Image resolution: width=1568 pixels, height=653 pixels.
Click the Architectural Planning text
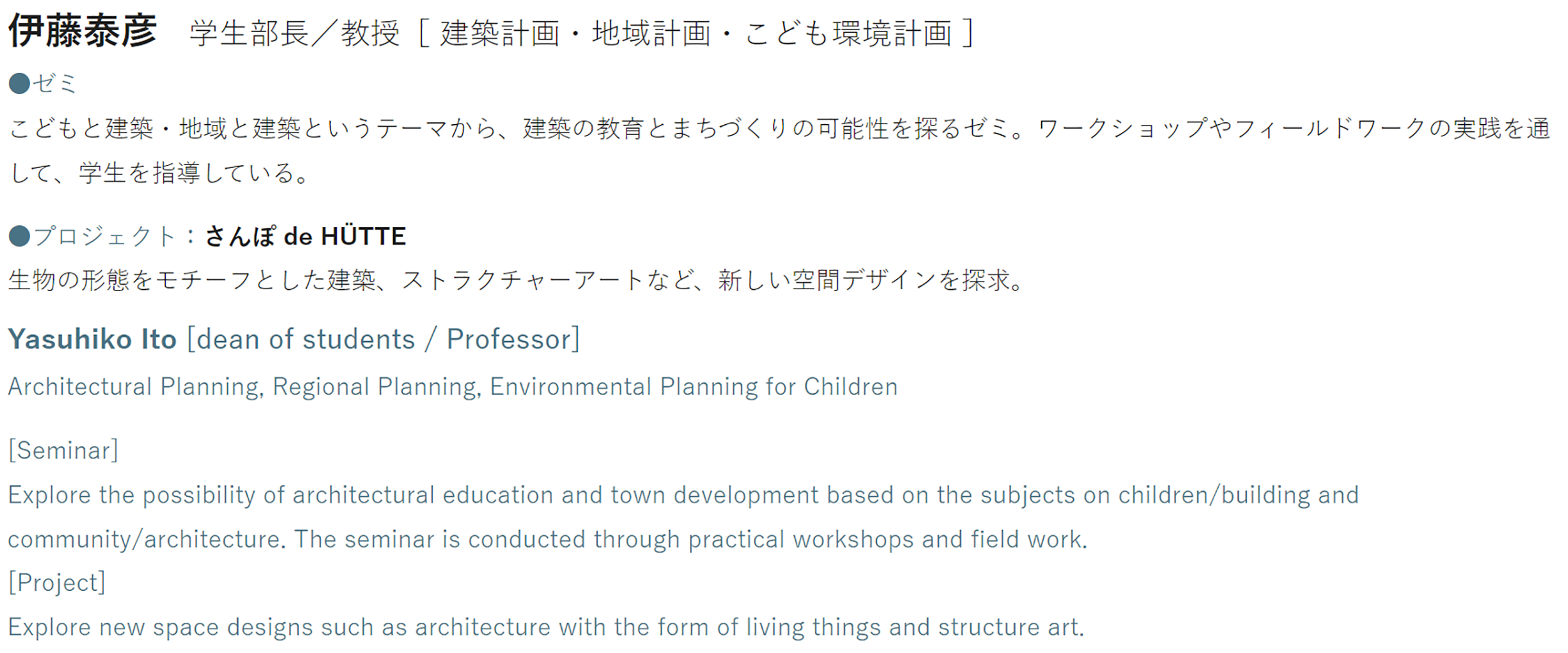click(134, 387)
